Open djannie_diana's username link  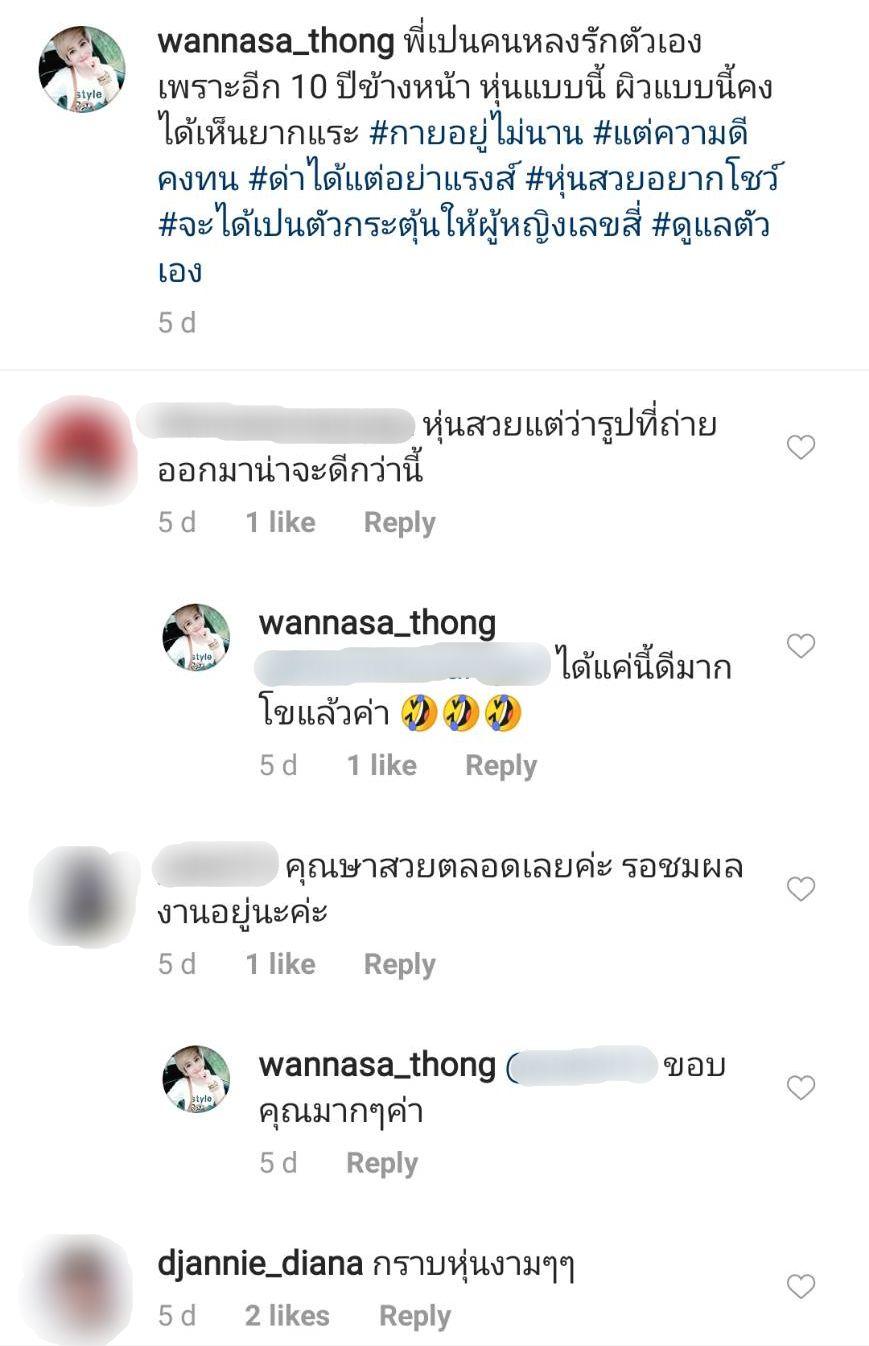tap(260, 1265)
